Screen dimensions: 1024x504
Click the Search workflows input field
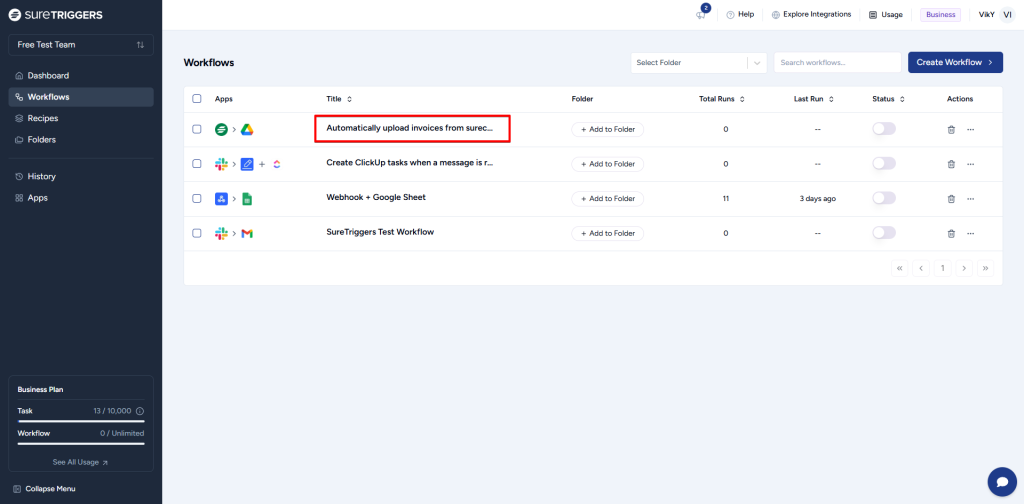(x=837, y=63)
